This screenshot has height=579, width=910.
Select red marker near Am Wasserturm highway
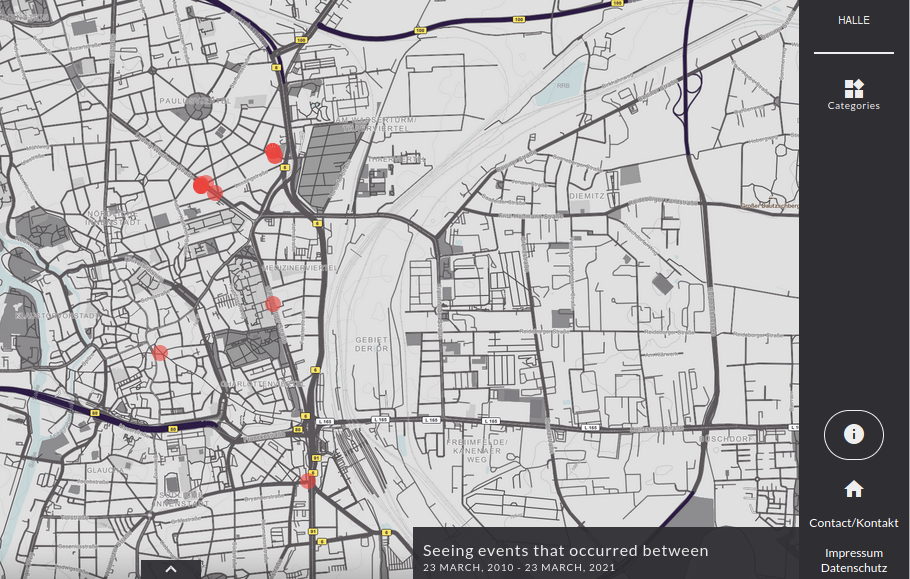(274, 152)
